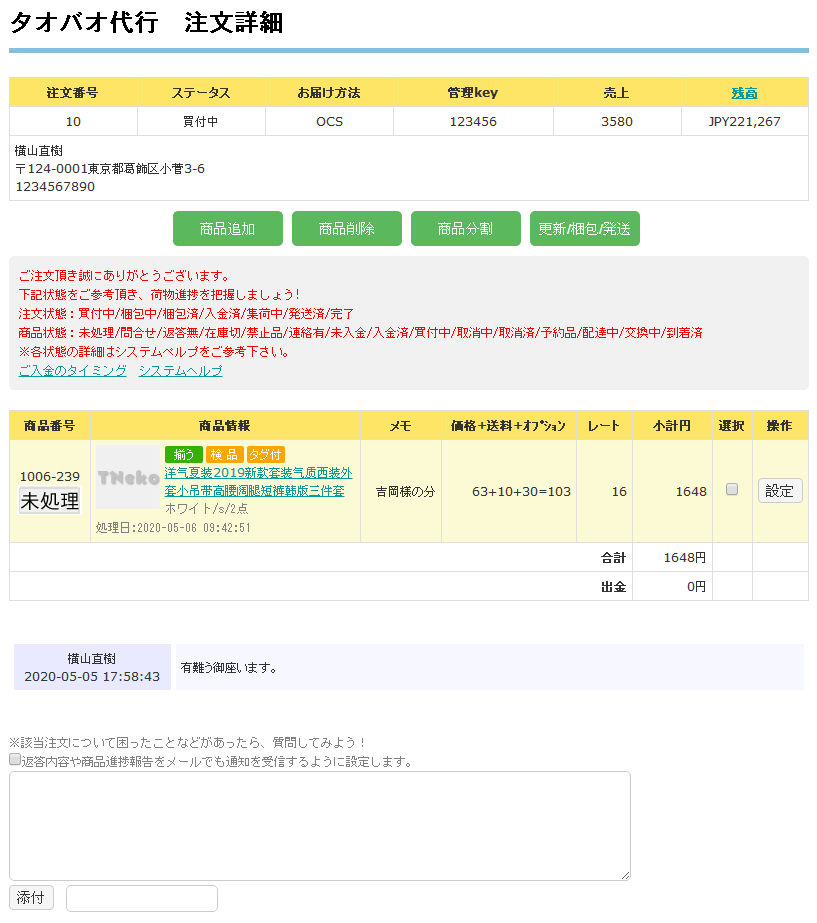Focus the question message text area
This screenshot has width=817, height=923.
tap(320, 826)
